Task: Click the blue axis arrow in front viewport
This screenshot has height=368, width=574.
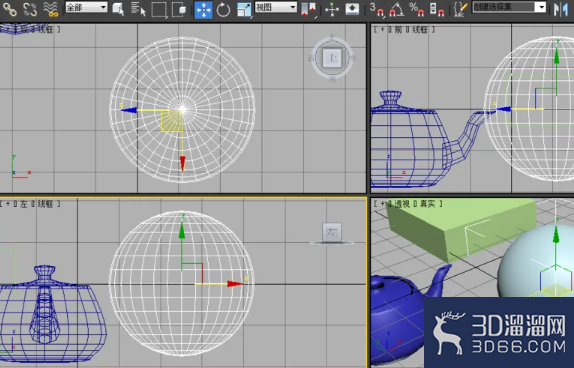Action: click(x=504, y=109)
